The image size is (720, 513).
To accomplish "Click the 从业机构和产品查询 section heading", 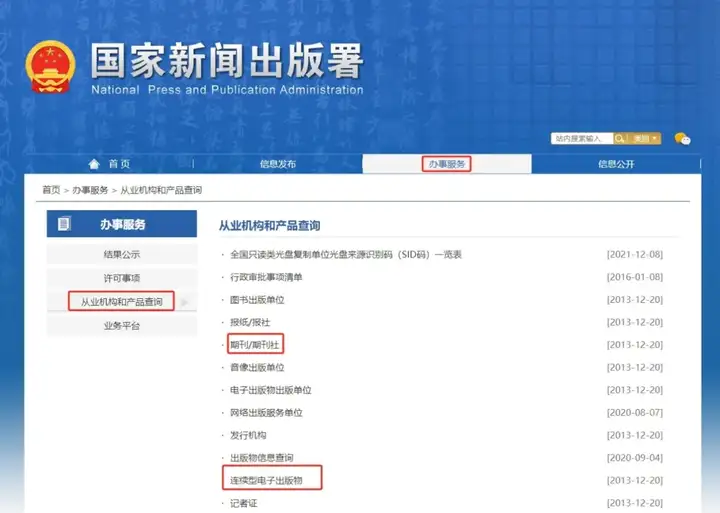I will tap(270, 225).
